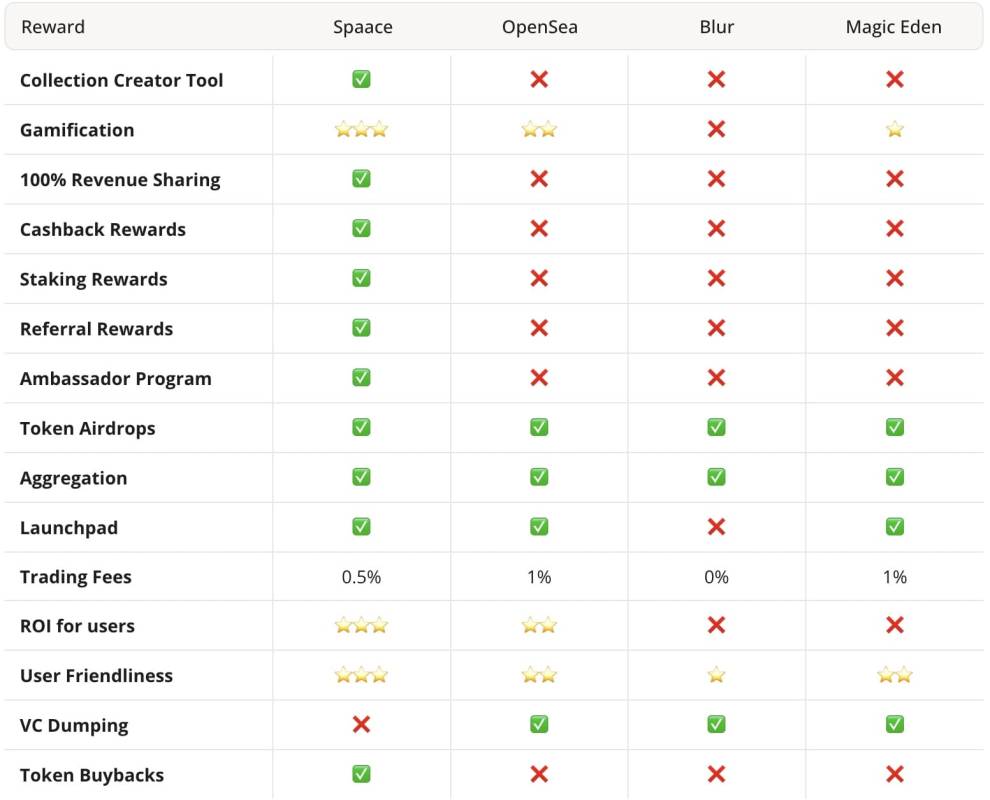
Task: Click Magic Eden's Launchpad green check
Action: [x=895, y=527]
